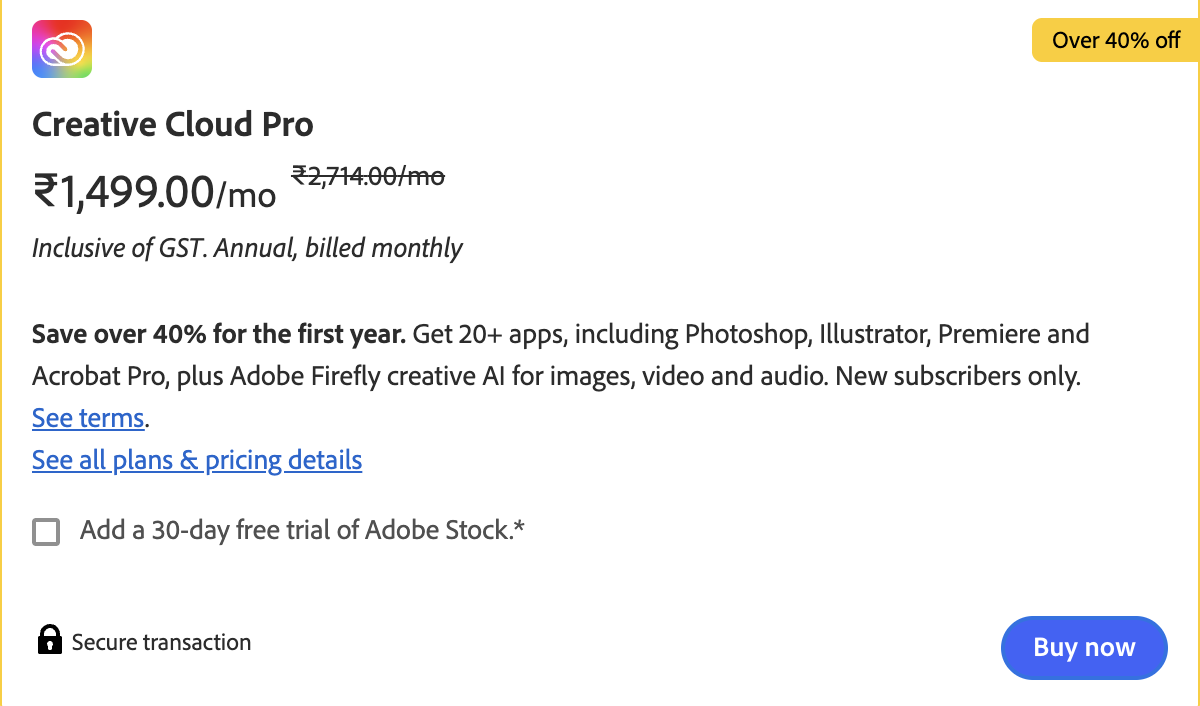1200x706 pixels.
Task: Click the Secure transaction label
Action: 161,642
